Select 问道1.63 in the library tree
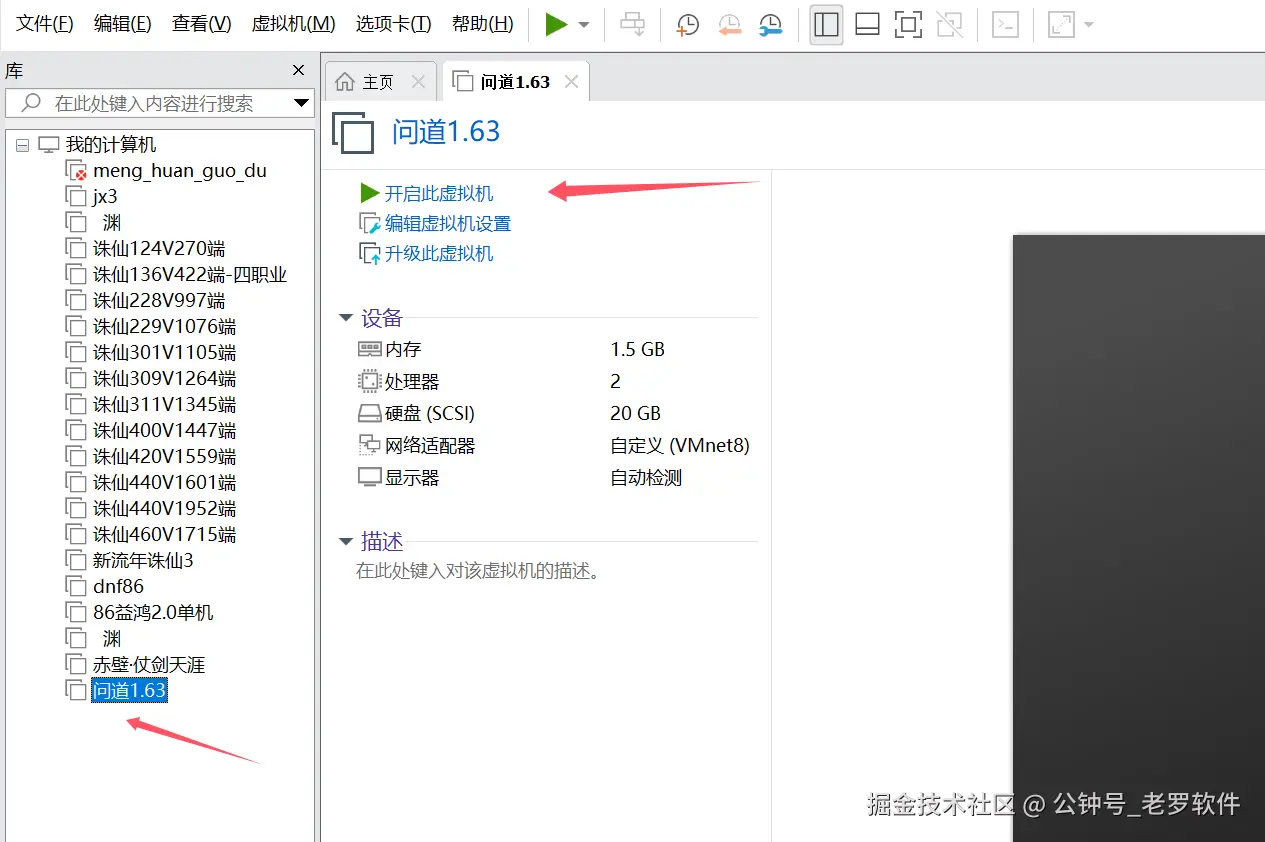Viewport: 1265px width, 842px height. point(129,691)
